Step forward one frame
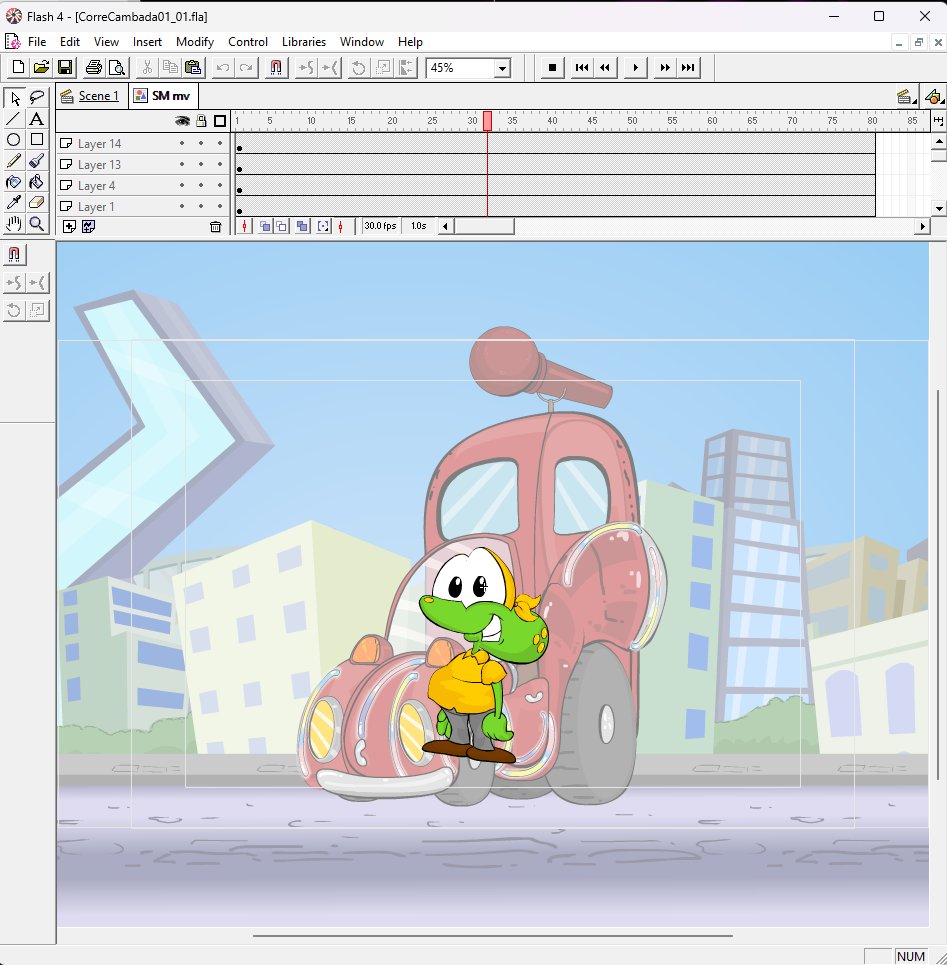This screenshot has width=947, height=965. tap(665, 68)
